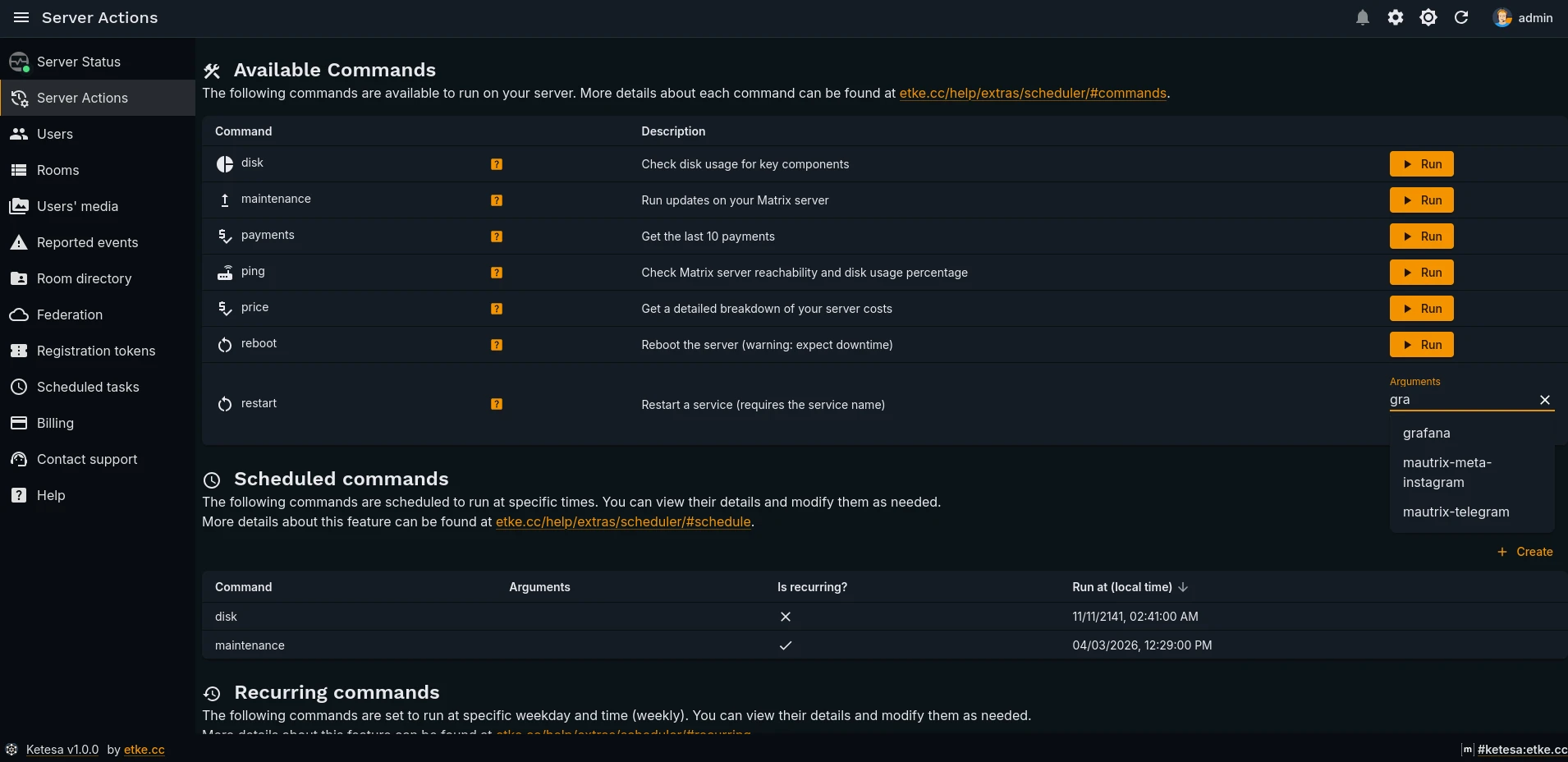The image size is (1568, 762).
Task: Click the help icon for maintenance command
Action: (497, 200)
